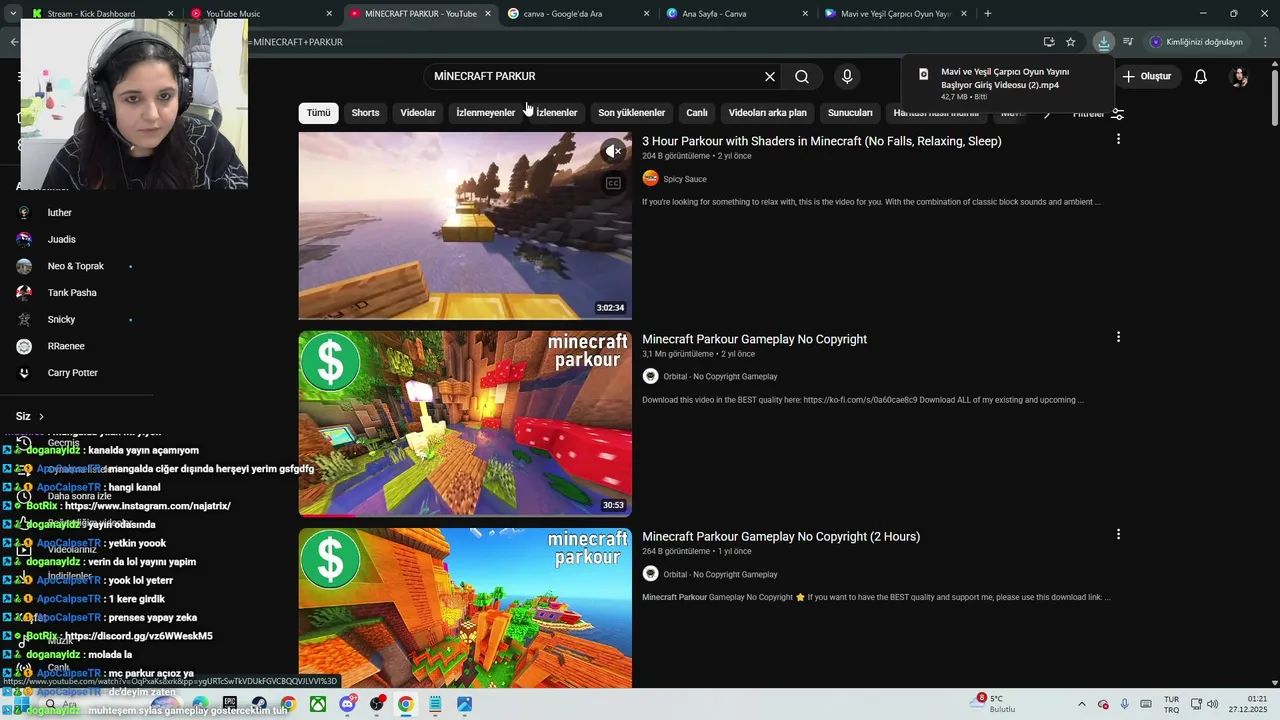Open TUR TRQ language selector
The width and height of the screenshot is (1280, 720).
coord(1171,704)
